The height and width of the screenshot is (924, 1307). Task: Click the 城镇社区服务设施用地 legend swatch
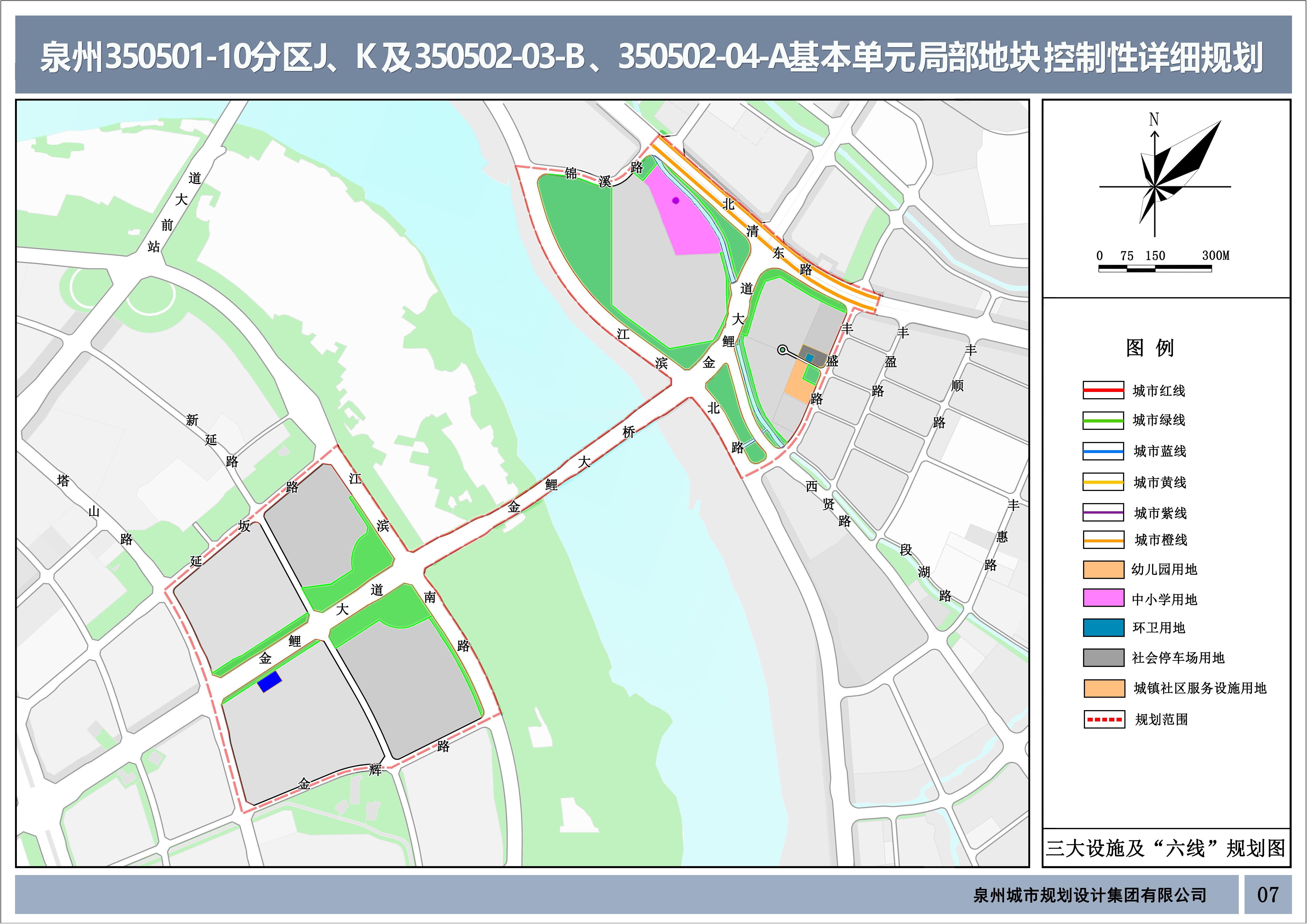[x=1104, y=689]
